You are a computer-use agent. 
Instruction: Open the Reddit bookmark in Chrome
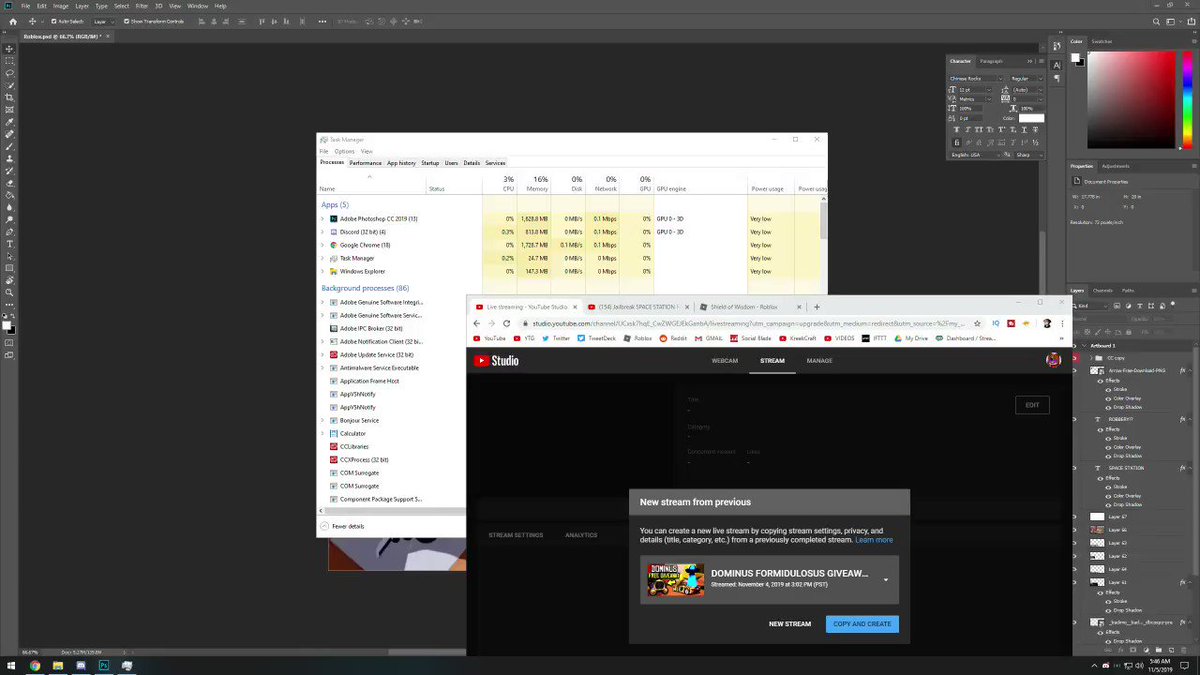671,338
